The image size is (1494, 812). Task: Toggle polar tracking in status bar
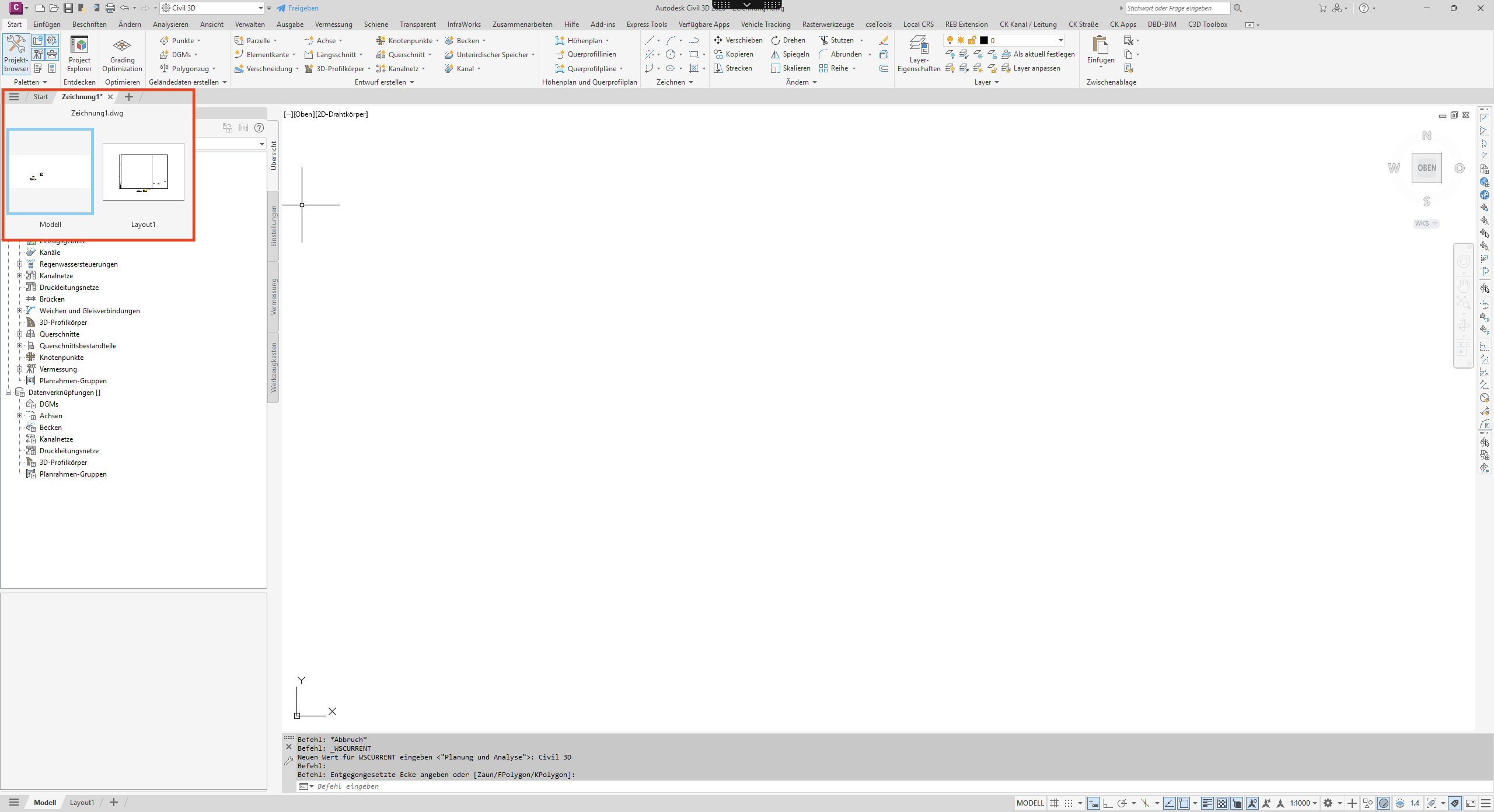point(1122,803)
